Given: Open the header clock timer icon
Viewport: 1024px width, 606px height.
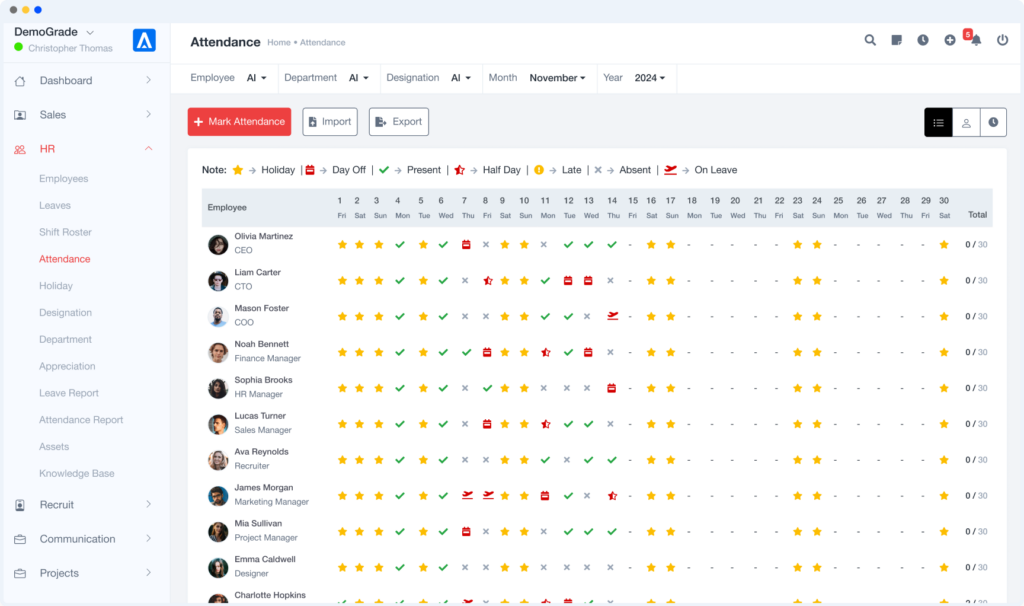Looking at the screenshot, I should [923, 40].
